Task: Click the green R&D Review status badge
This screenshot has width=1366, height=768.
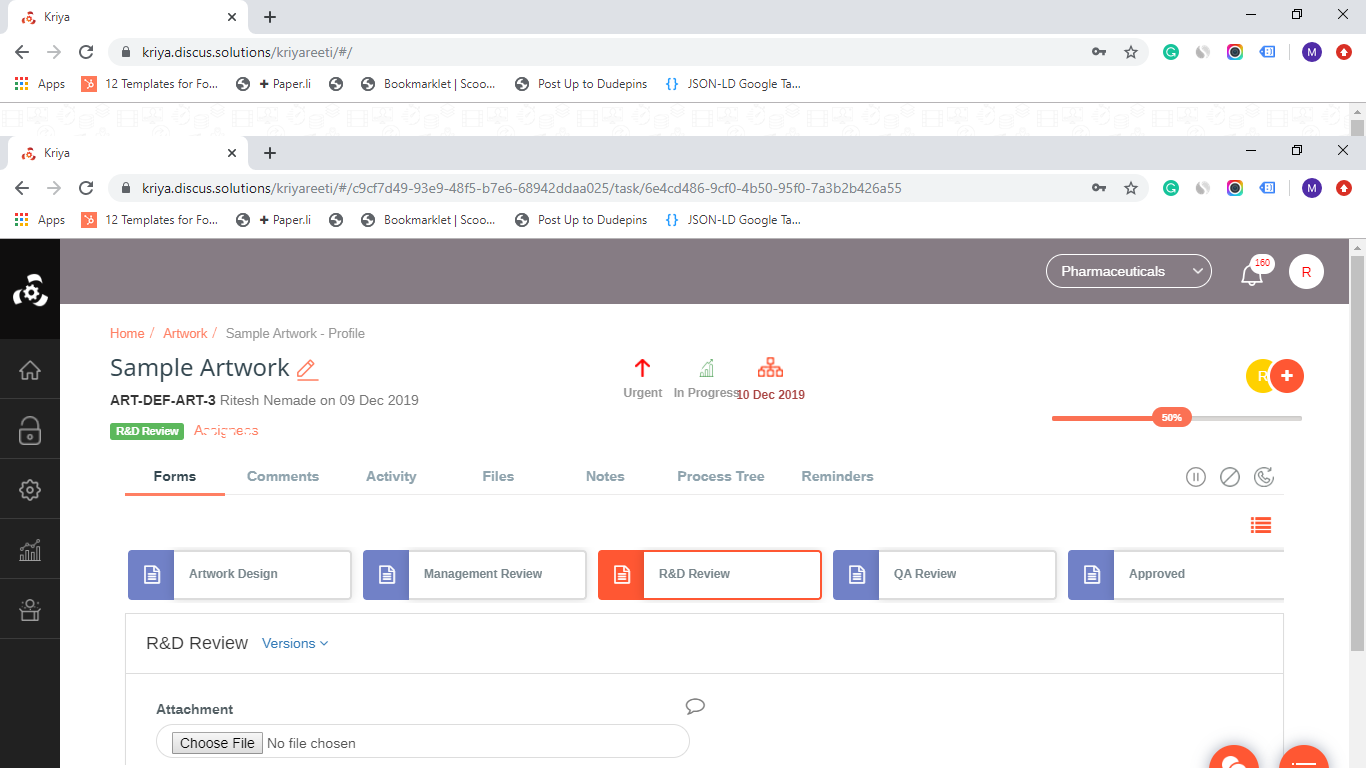Action: (147, 431)
